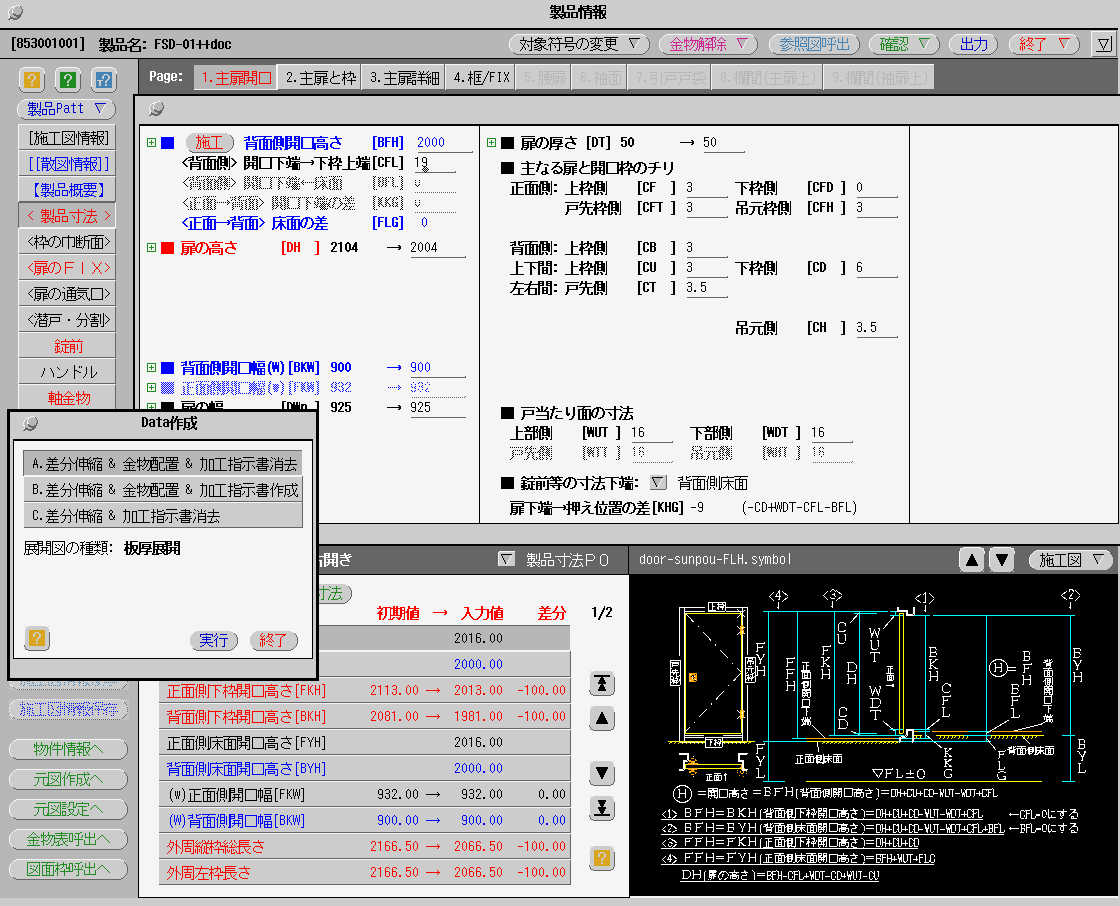Open [施工図情報] in the sidebar

coord(69,138)
